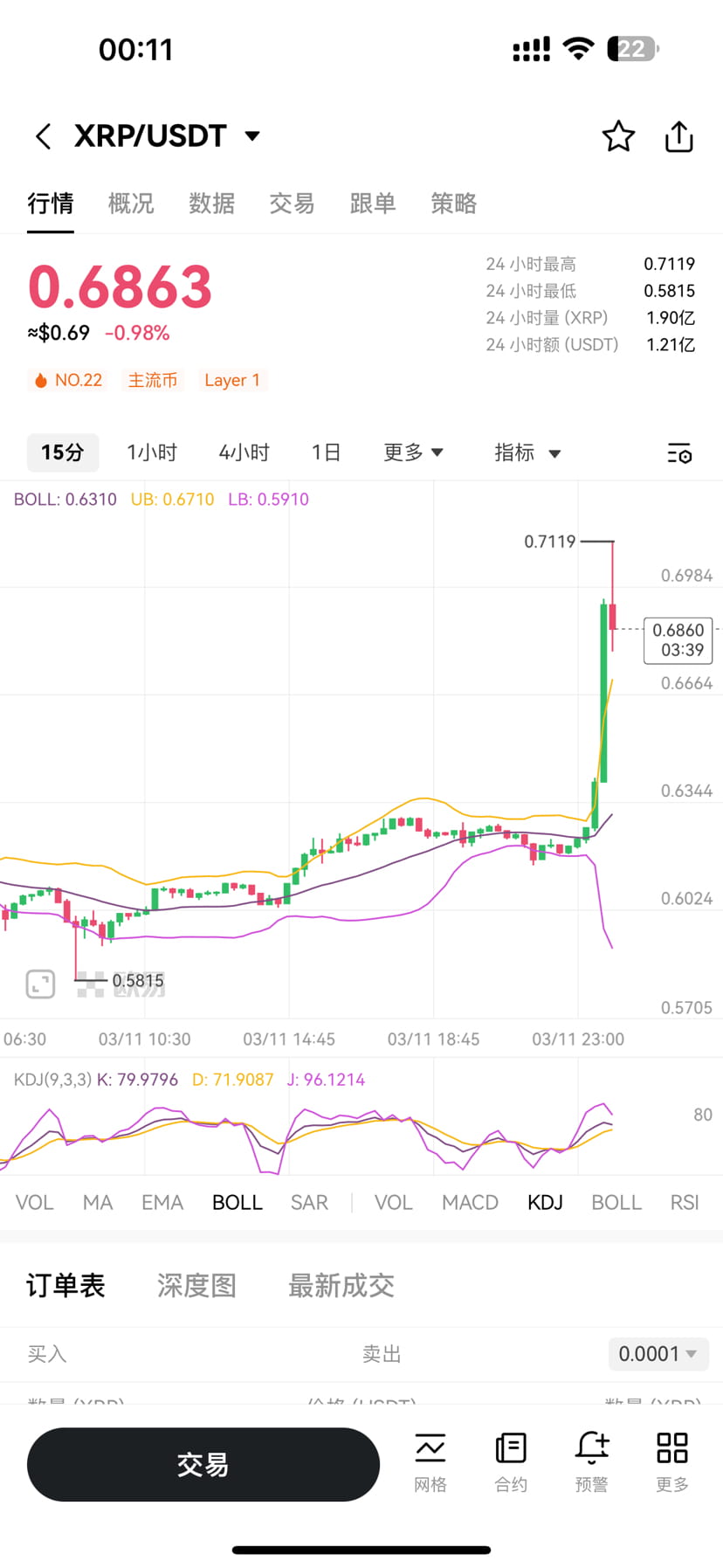Tap the -0.98% change value
The image size is (723, 1568).
pyautogui.click(x=137, y=333)
